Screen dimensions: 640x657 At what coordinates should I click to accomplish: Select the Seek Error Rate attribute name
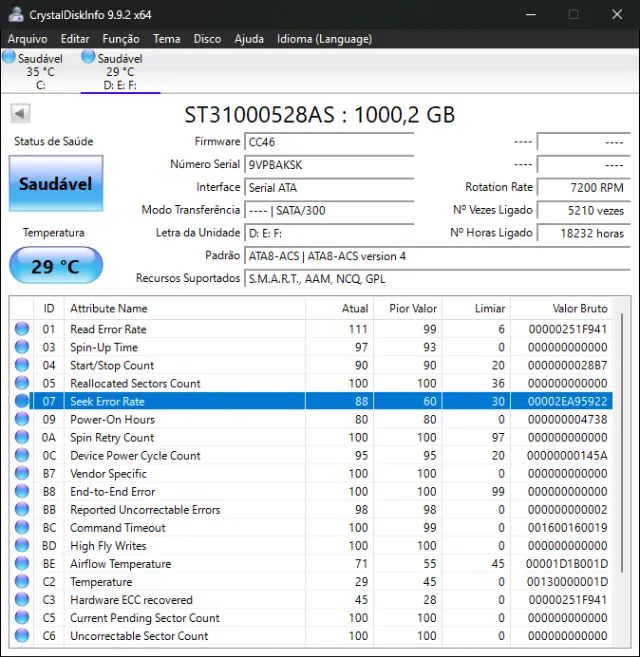click(x=107, y=401)
